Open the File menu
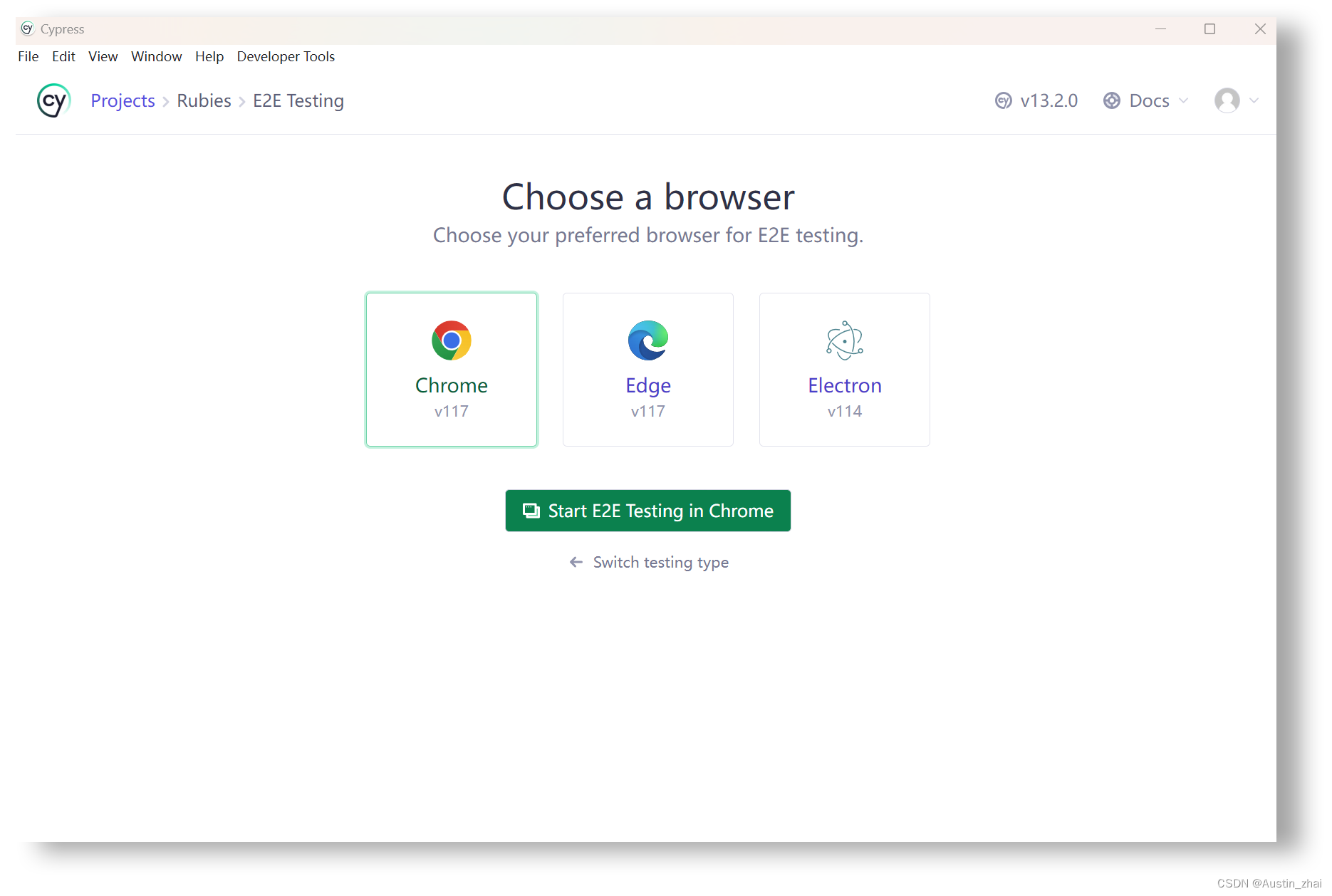This screenshot has width=1332, height=896. [x=28, y=57]
